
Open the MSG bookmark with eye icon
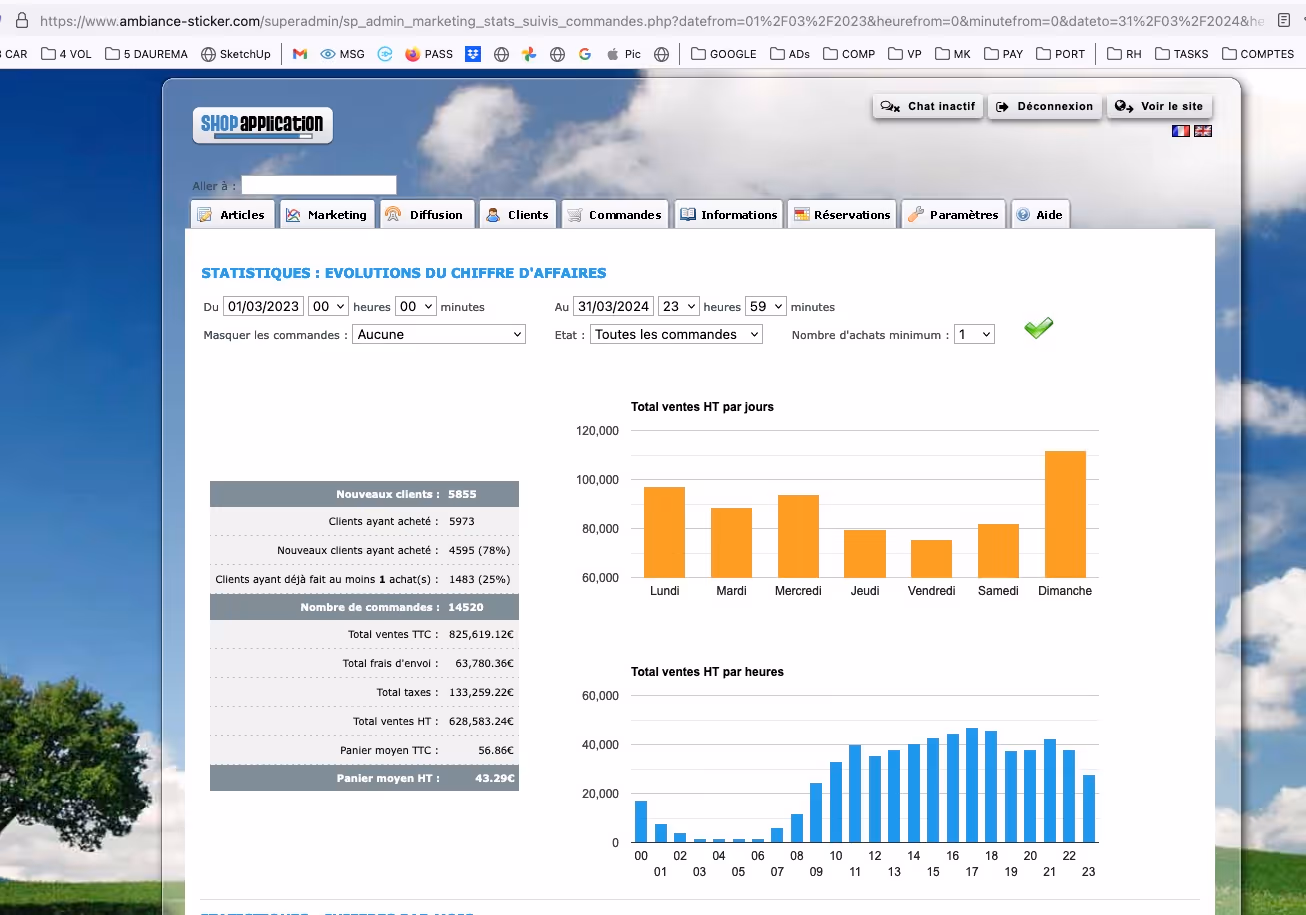coord(342,54)
